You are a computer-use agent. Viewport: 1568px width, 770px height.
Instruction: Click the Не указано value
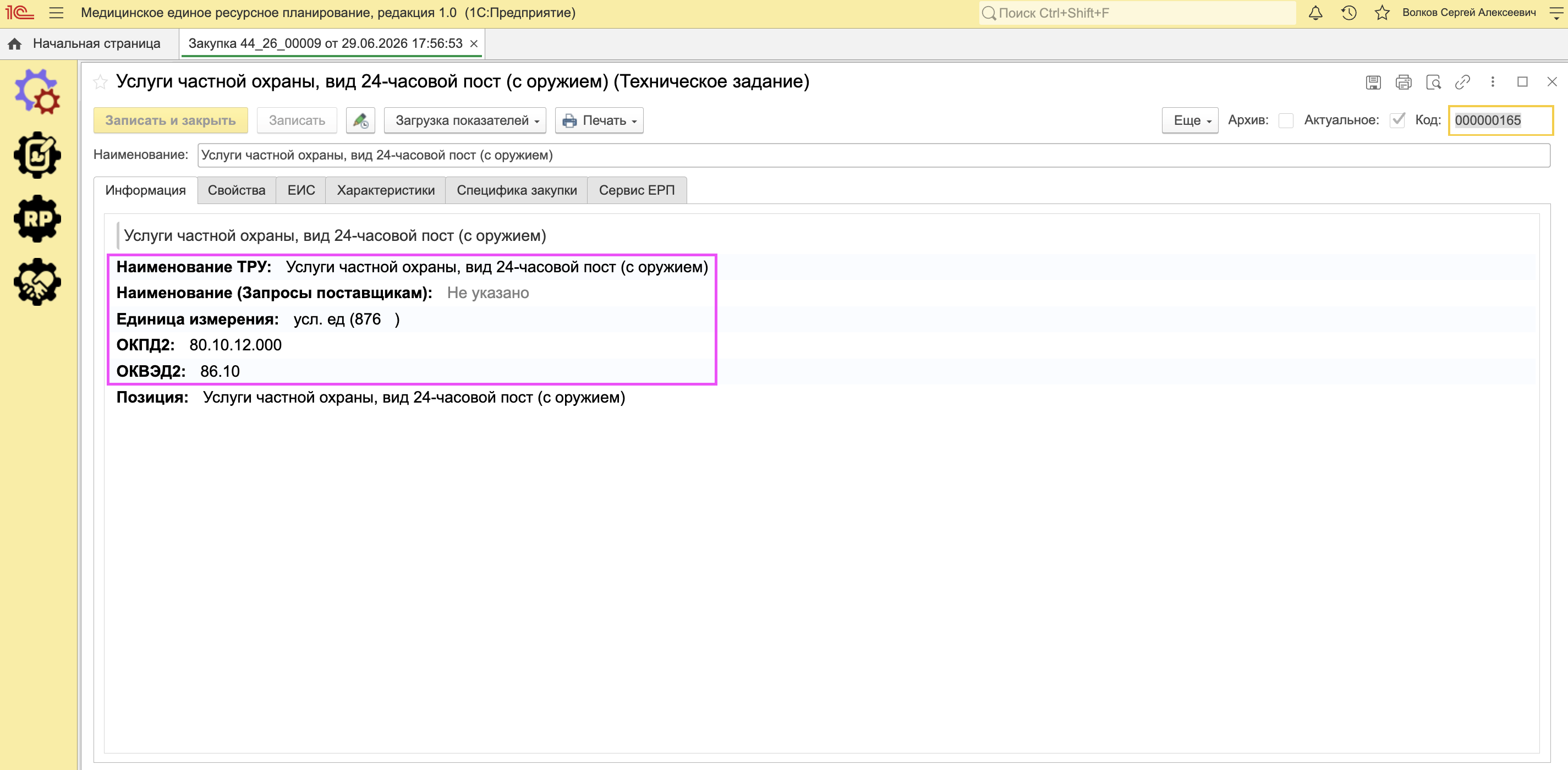(488, 293)
